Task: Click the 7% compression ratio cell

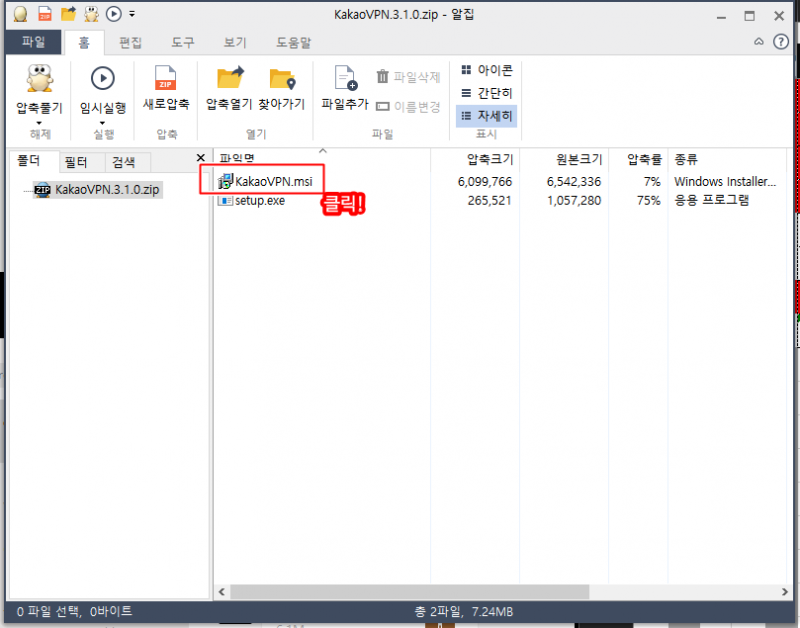Action: point(652,182)
